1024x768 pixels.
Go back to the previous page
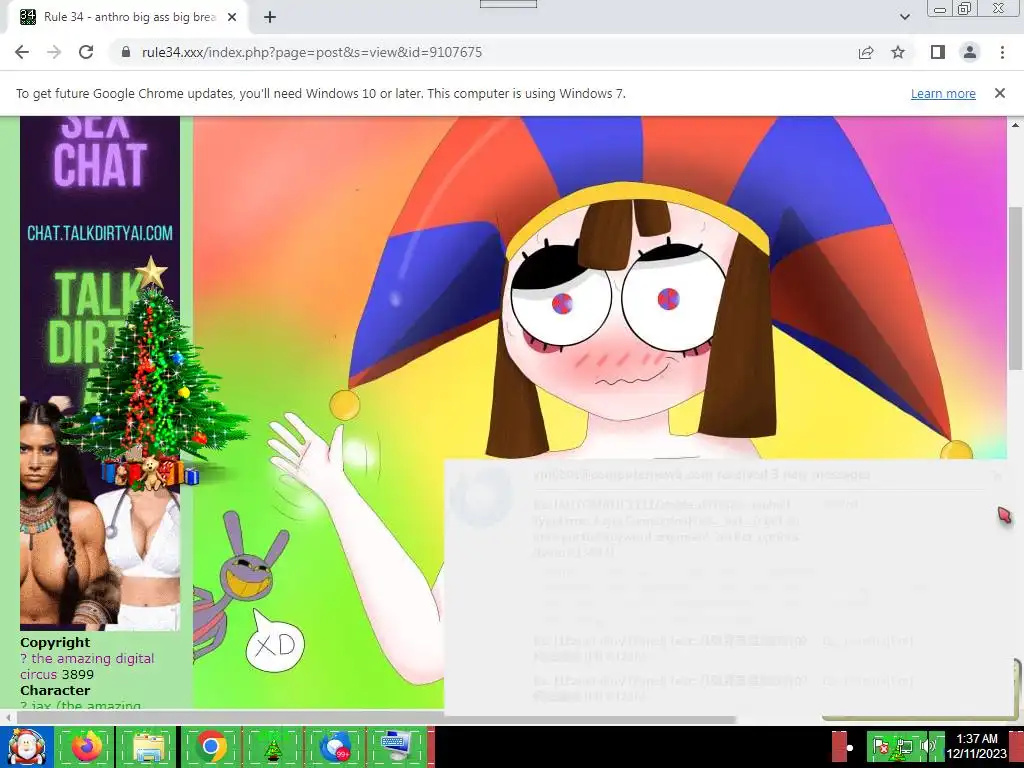coord(22,52)
